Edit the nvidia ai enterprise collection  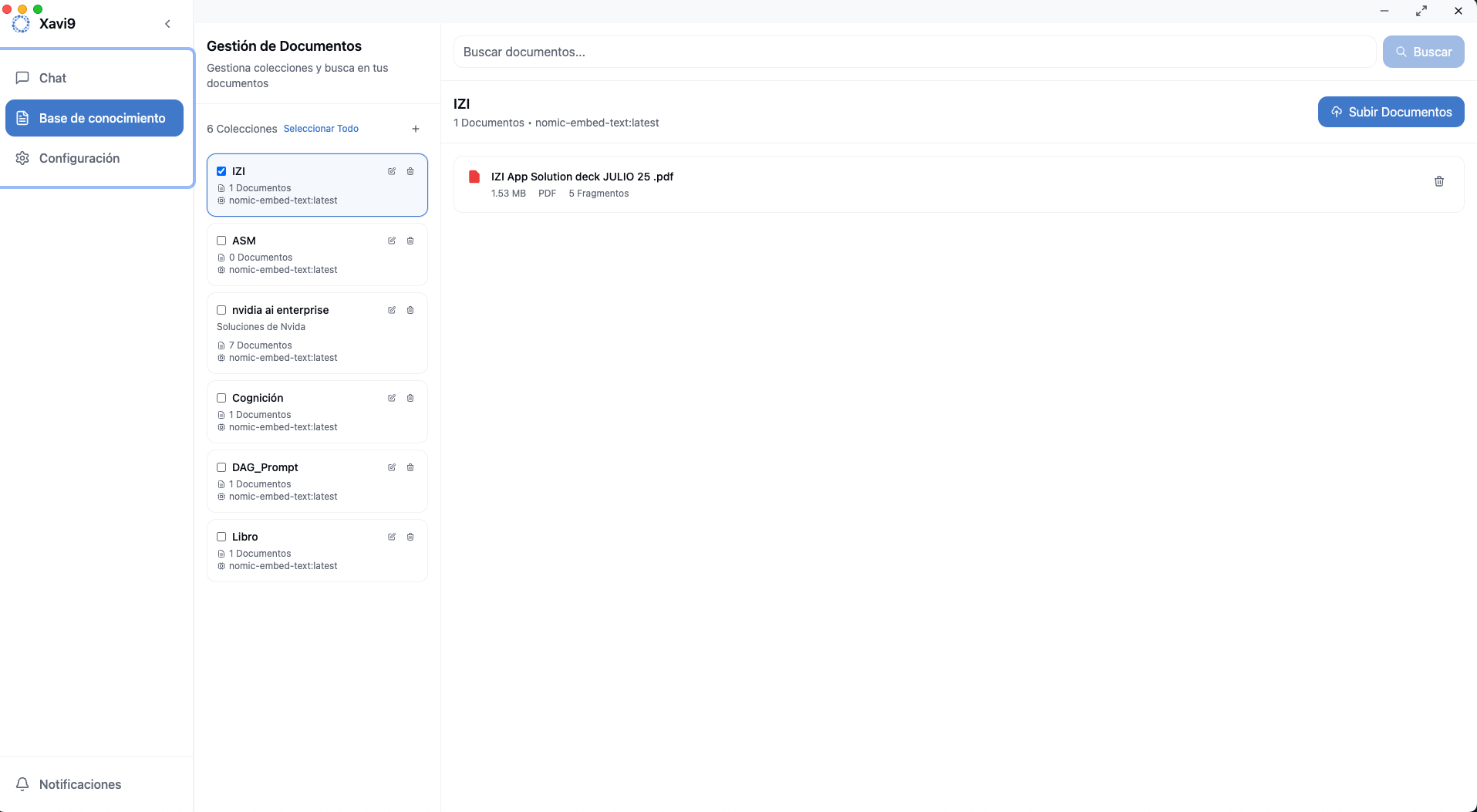[392, 310]
